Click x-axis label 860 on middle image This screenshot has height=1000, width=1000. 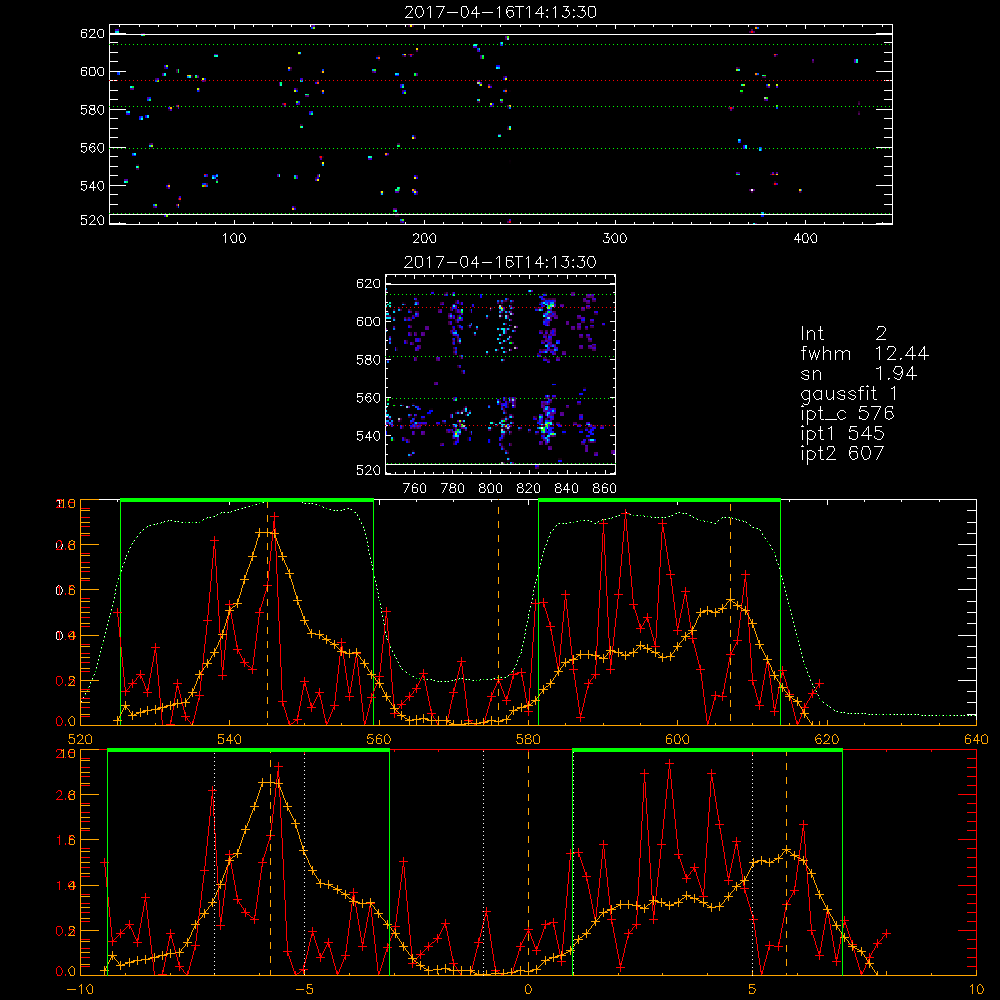(x=605, y=489)
